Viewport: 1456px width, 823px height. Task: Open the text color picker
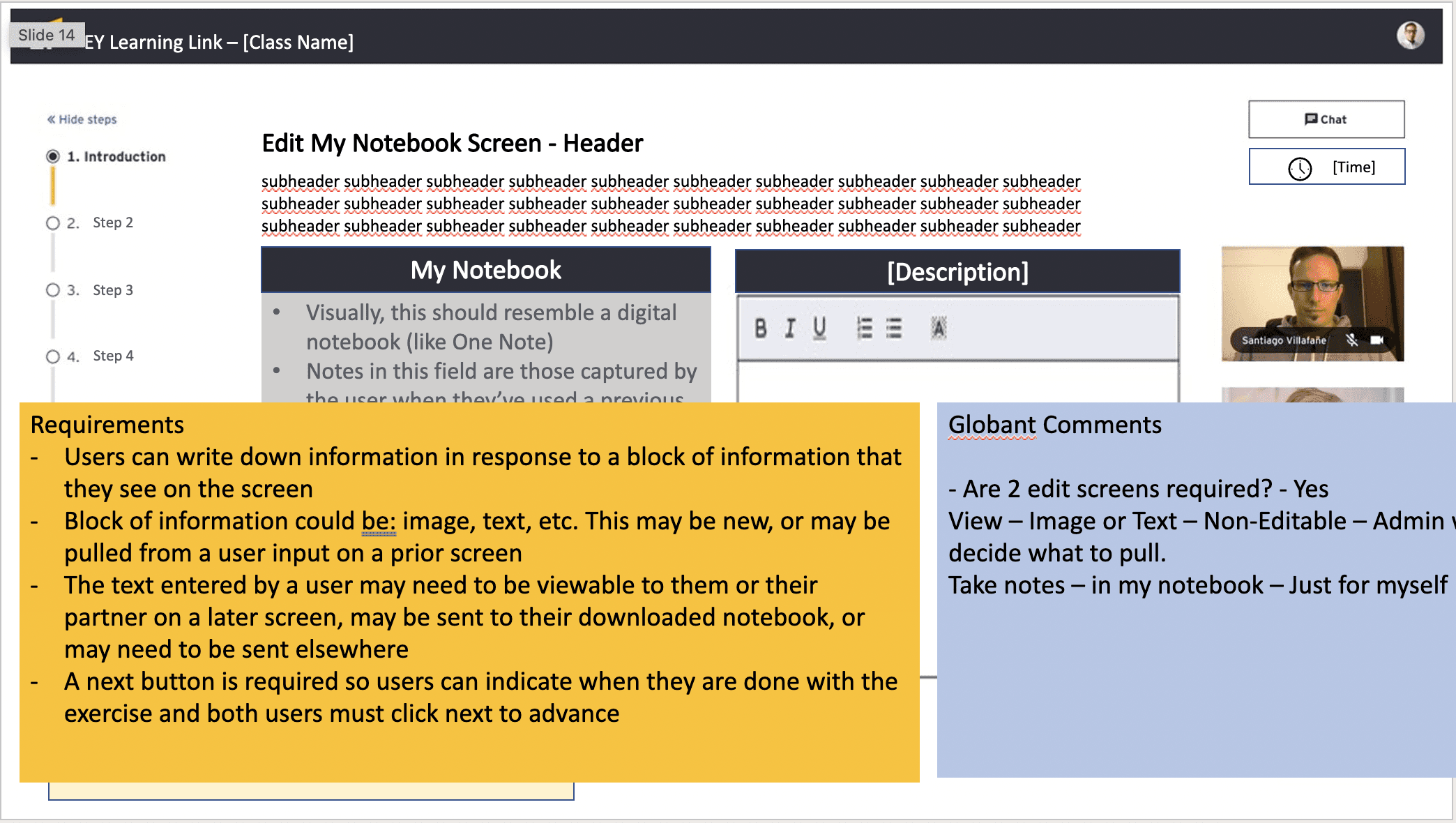[x=939, y=328]
